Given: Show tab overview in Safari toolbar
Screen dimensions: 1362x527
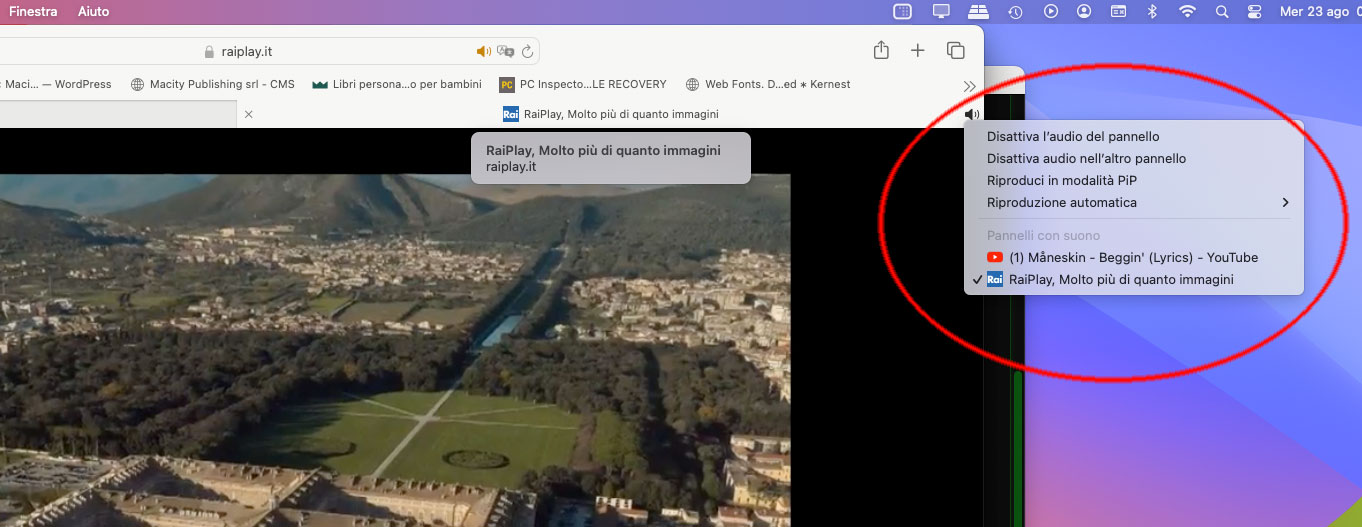Looking at the screenshot, I should (955, 50).
